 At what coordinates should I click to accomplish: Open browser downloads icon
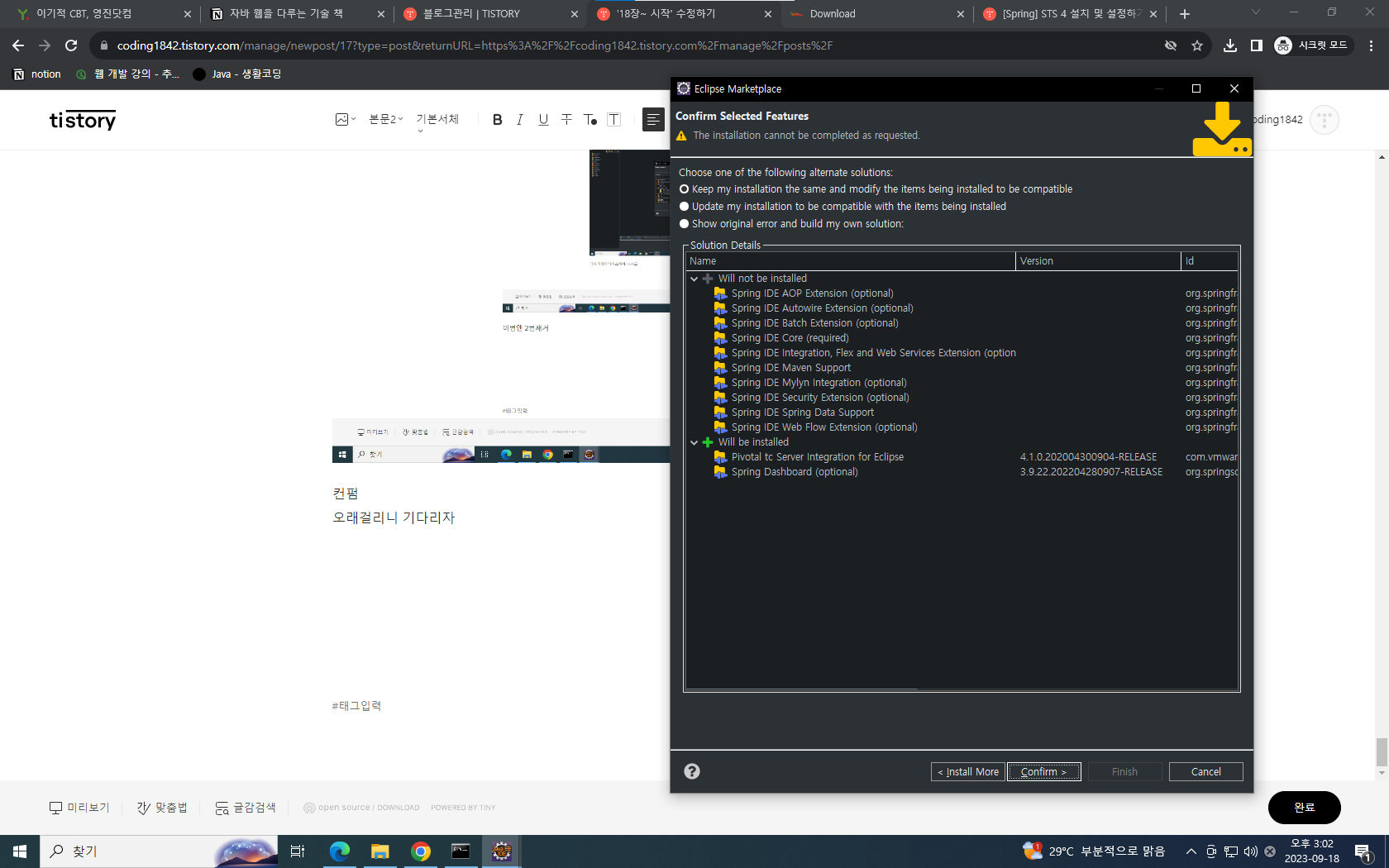click(x=1230, y=45)
